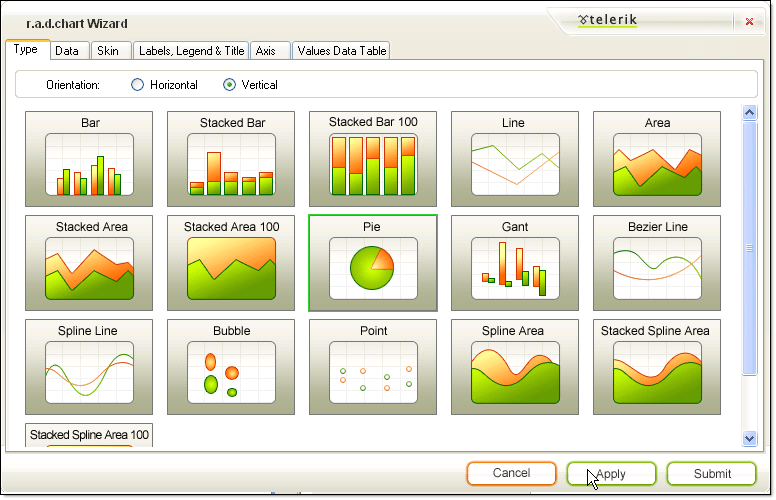Pick the Stacked Spline Area 100 tile

click(x=89, y=435)
